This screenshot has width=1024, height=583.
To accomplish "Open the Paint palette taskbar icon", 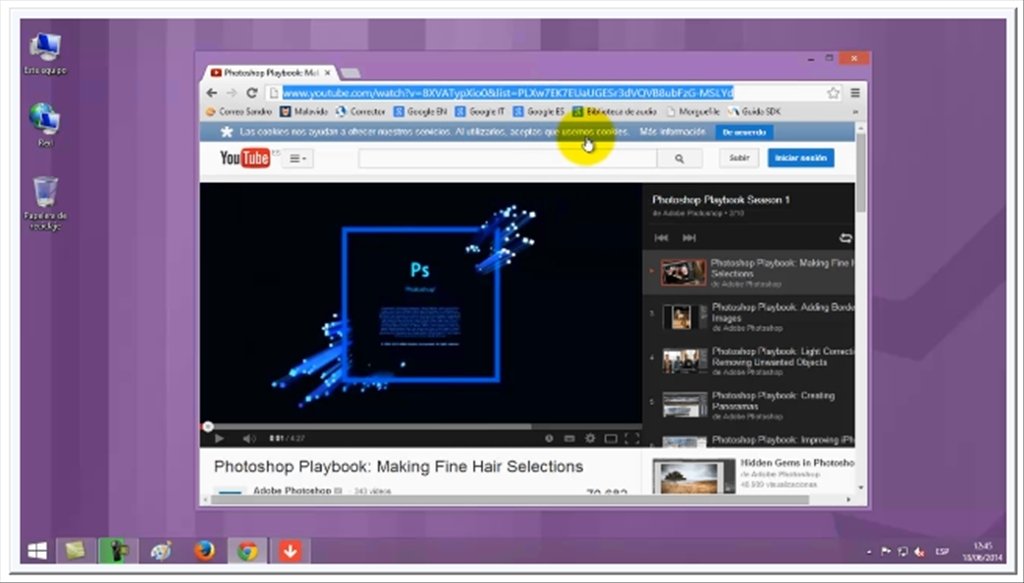I will [161, 551].
